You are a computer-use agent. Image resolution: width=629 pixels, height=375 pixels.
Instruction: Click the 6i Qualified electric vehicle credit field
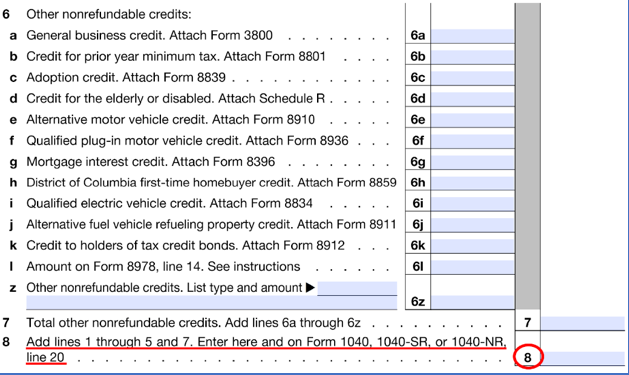[x=473, y=204]
